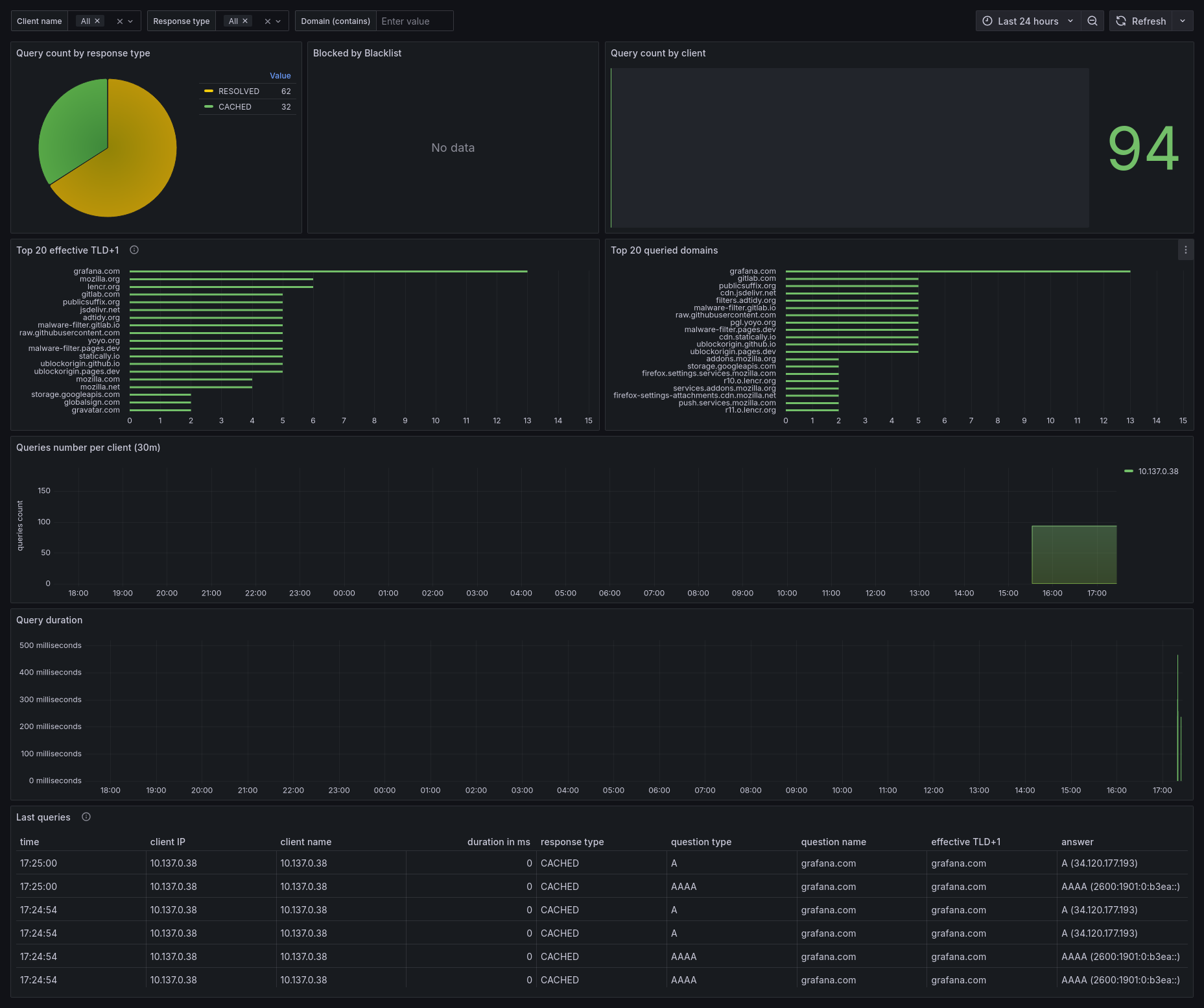Screen dimensions: 1204x1008
Task: Sort table by answer column
Action: pyautogui.click(x=1078, y=842)
